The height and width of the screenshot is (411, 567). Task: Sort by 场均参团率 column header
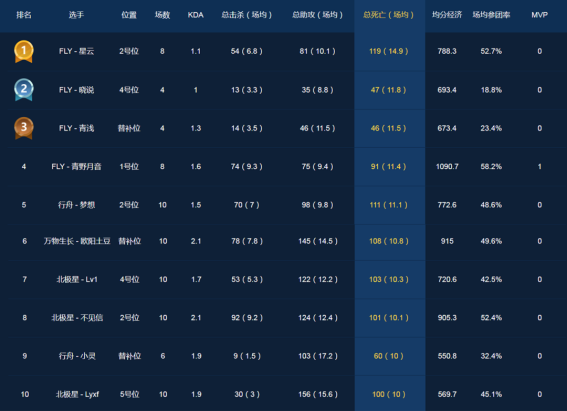coord(491,15)
